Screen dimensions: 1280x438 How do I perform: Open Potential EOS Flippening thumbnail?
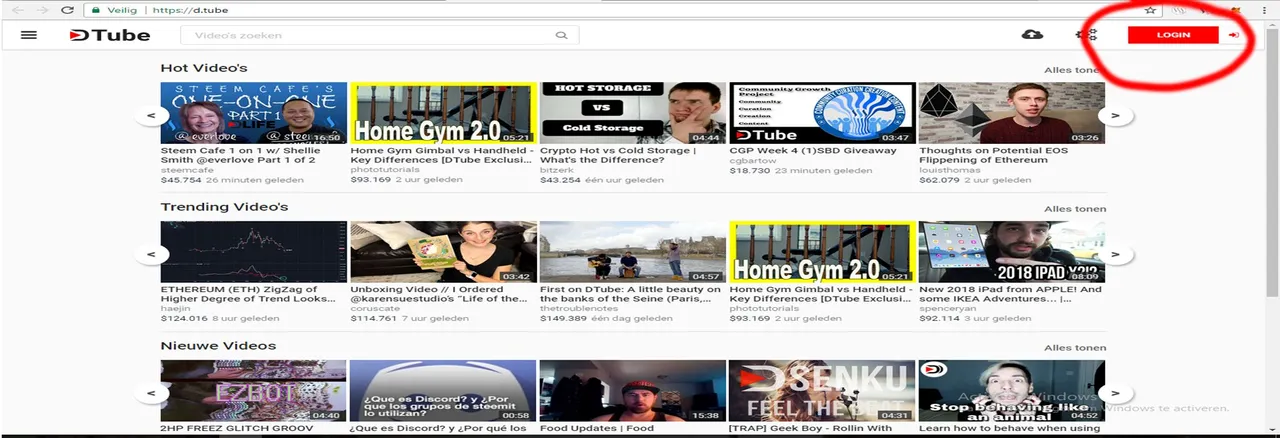tap(1012, 113)
